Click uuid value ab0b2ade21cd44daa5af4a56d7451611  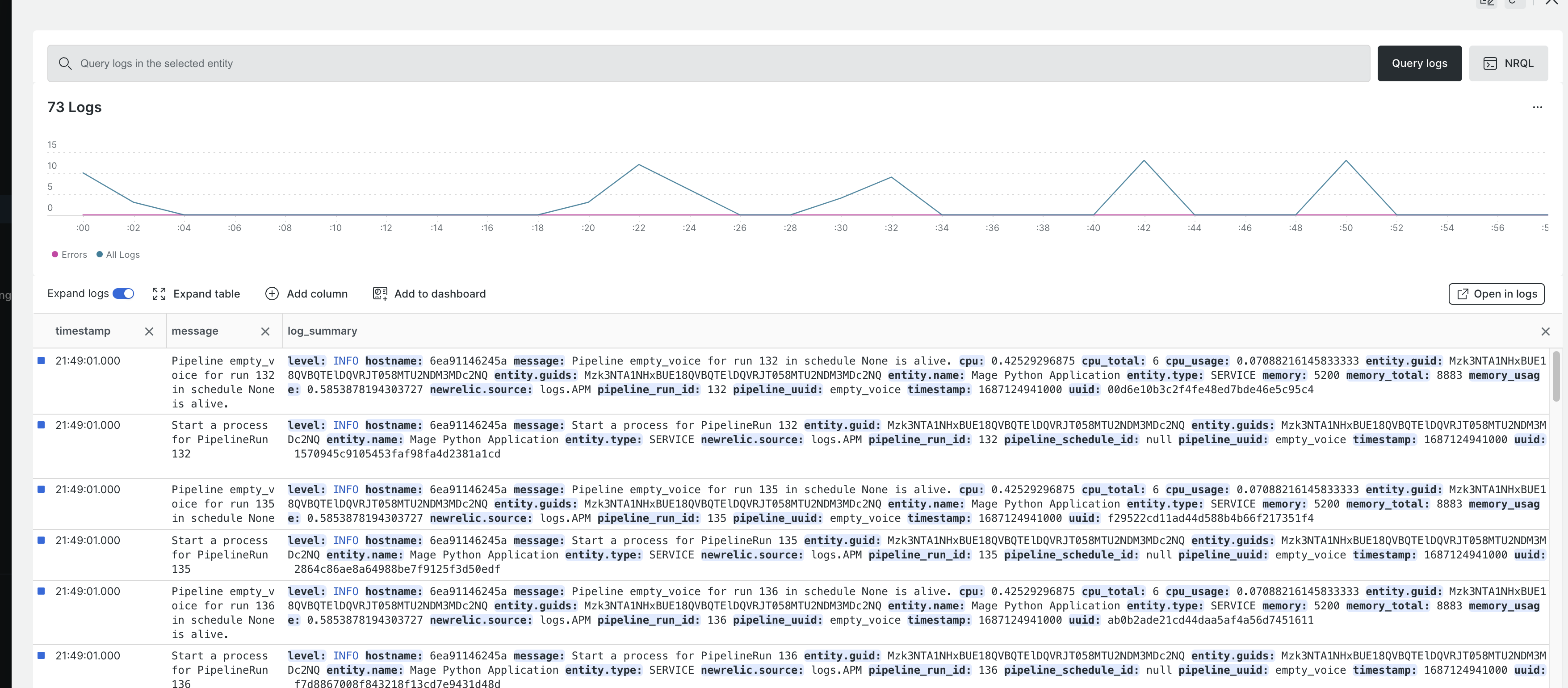coord(1210,620)
